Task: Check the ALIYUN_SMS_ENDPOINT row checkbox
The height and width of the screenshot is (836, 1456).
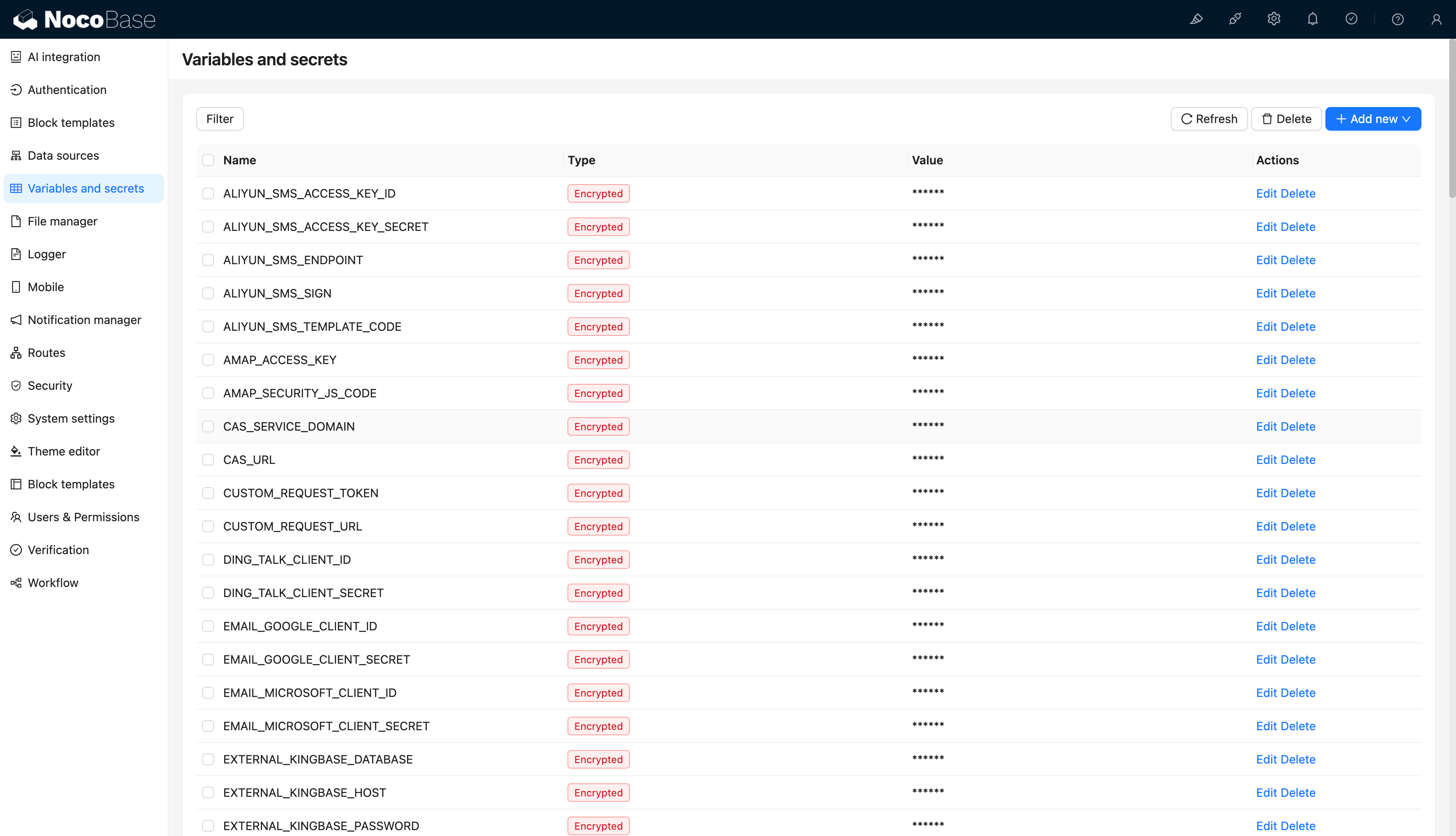Action: tap(208, 260)
